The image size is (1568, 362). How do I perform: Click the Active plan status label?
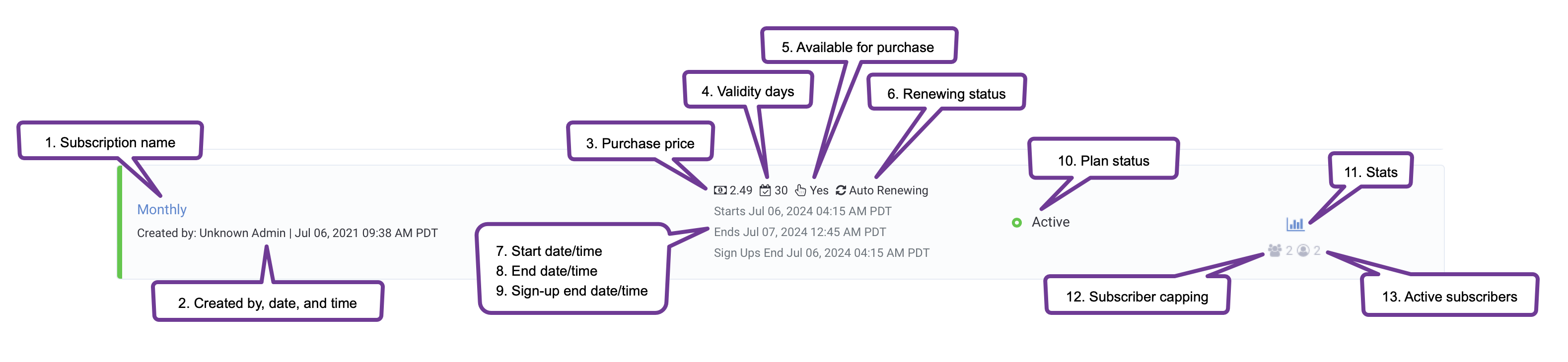point(1051,222)
